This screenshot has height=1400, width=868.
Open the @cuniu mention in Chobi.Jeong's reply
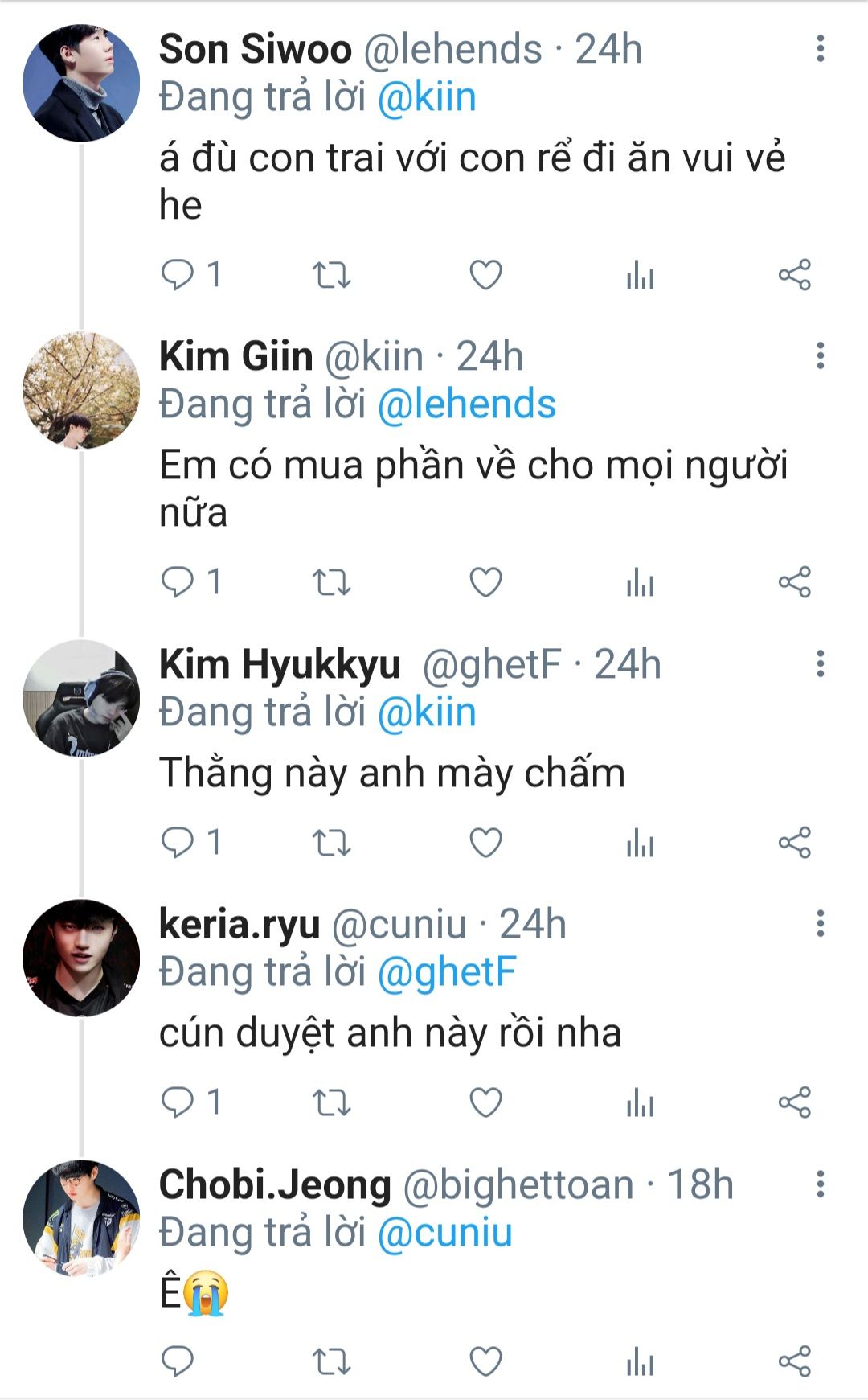(x=444, y=1233)
